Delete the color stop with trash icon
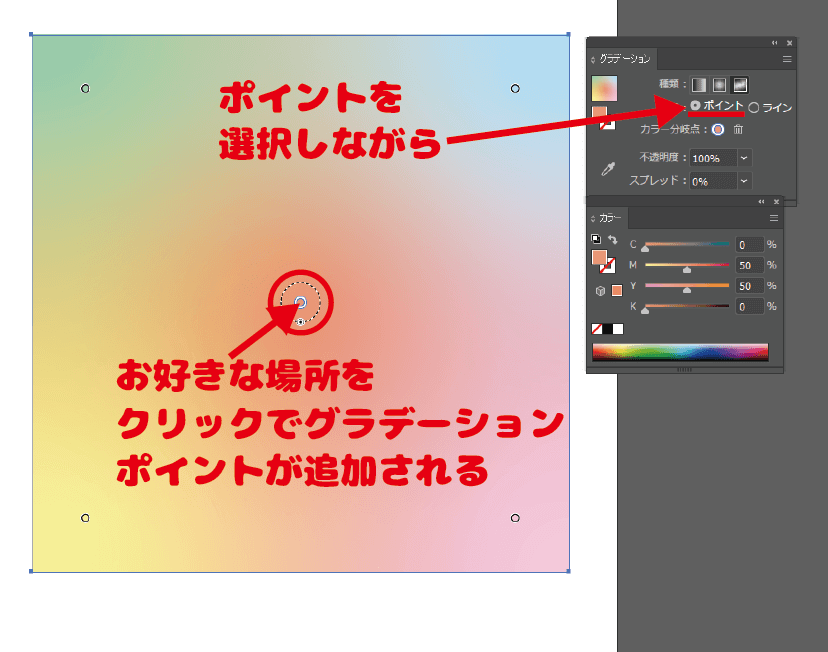The width and height of the screenshot is (828, 652). tap(738, 129)
